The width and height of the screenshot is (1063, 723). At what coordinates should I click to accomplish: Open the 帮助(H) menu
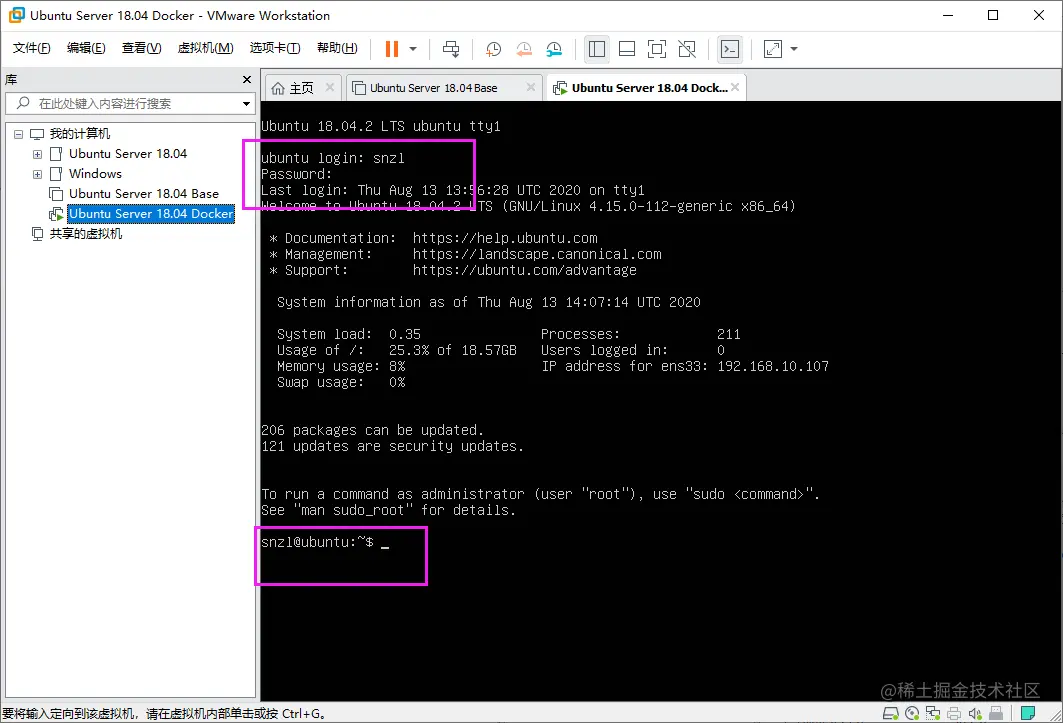337,47
